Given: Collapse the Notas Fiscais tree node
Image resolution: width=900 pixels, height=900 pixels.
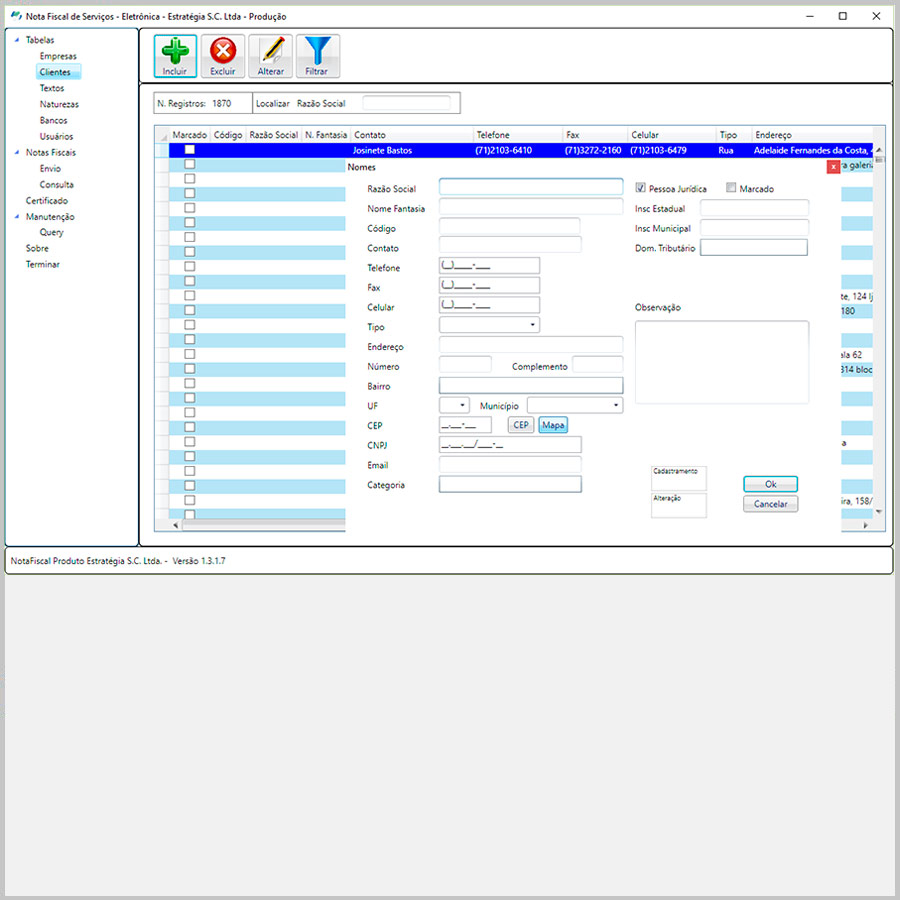Looking at the screenshot, I should tap(17, 152).
